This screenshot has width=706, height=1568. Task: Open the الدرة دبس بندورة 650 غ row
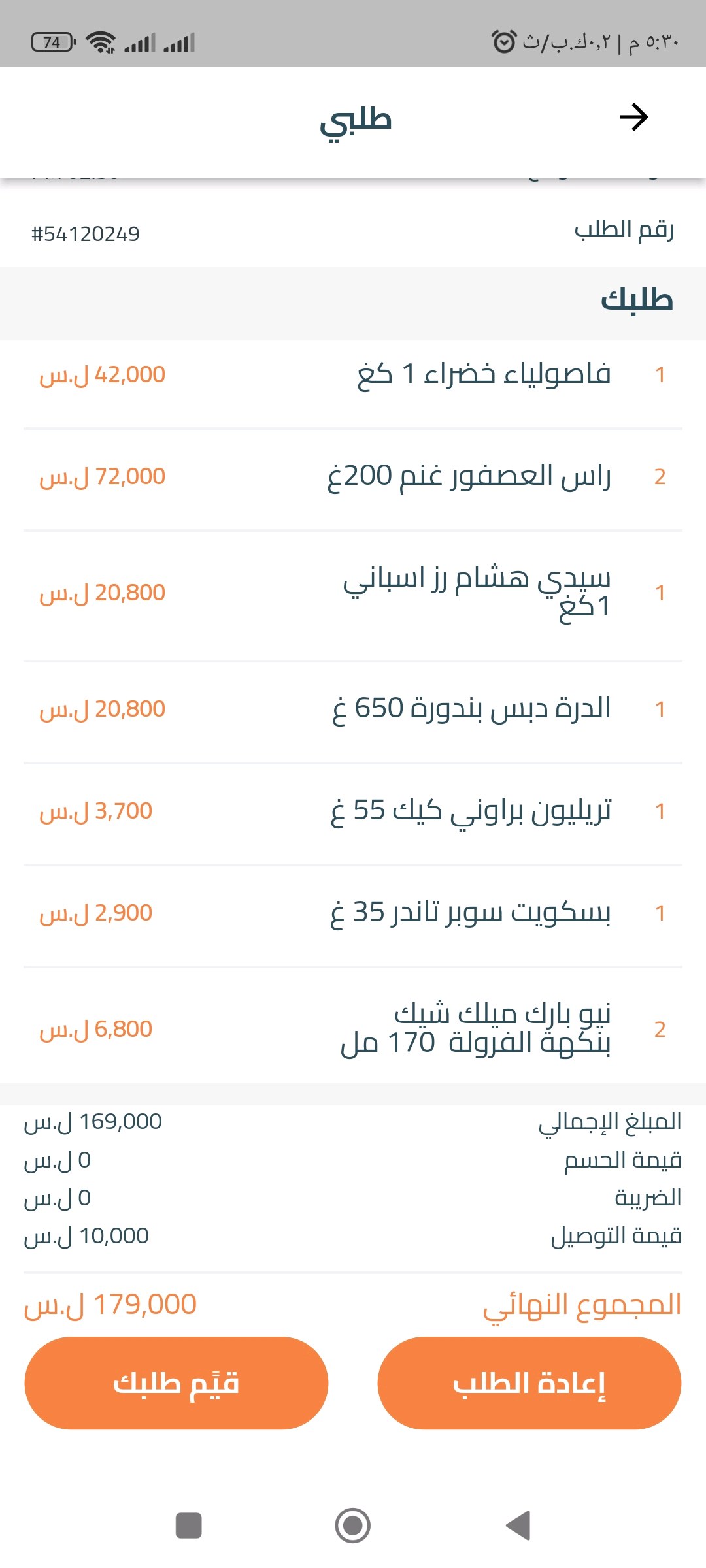coord(471,709)
